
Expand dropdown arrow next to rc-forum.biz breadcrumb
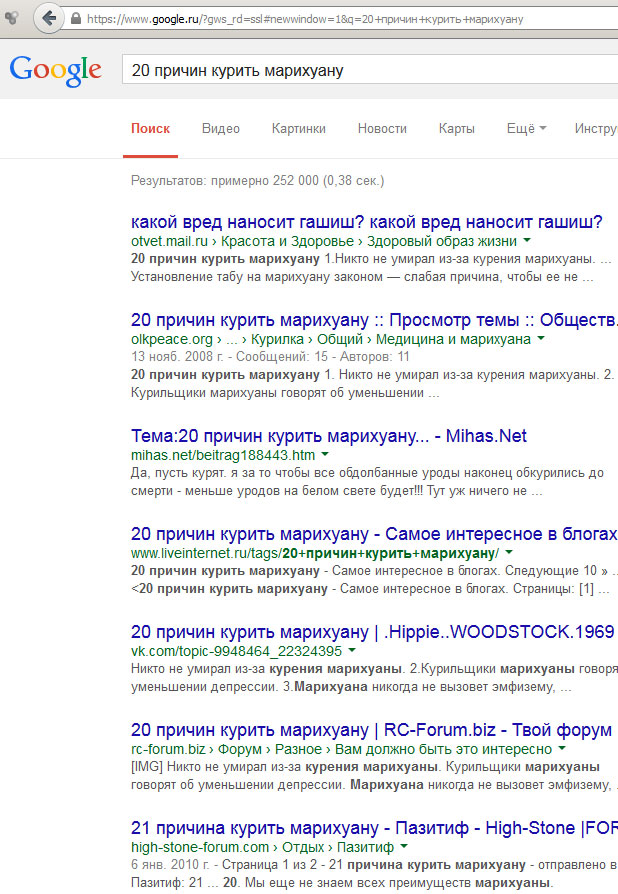tap(562, 748)
